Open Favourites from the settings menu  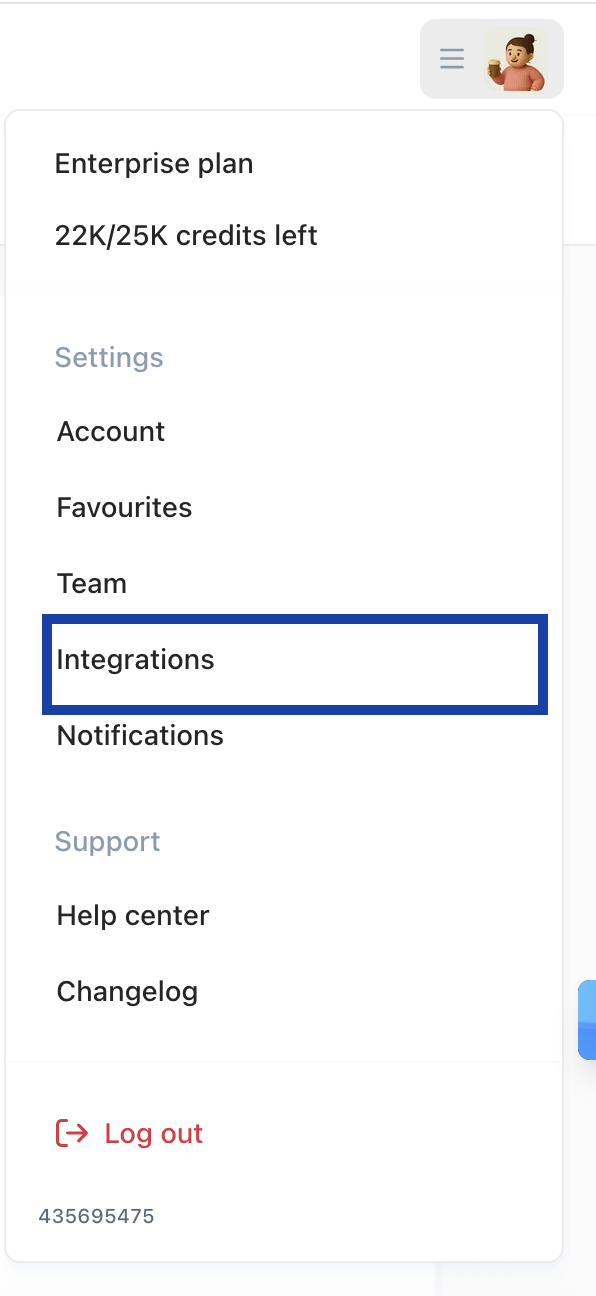[124, 508]
